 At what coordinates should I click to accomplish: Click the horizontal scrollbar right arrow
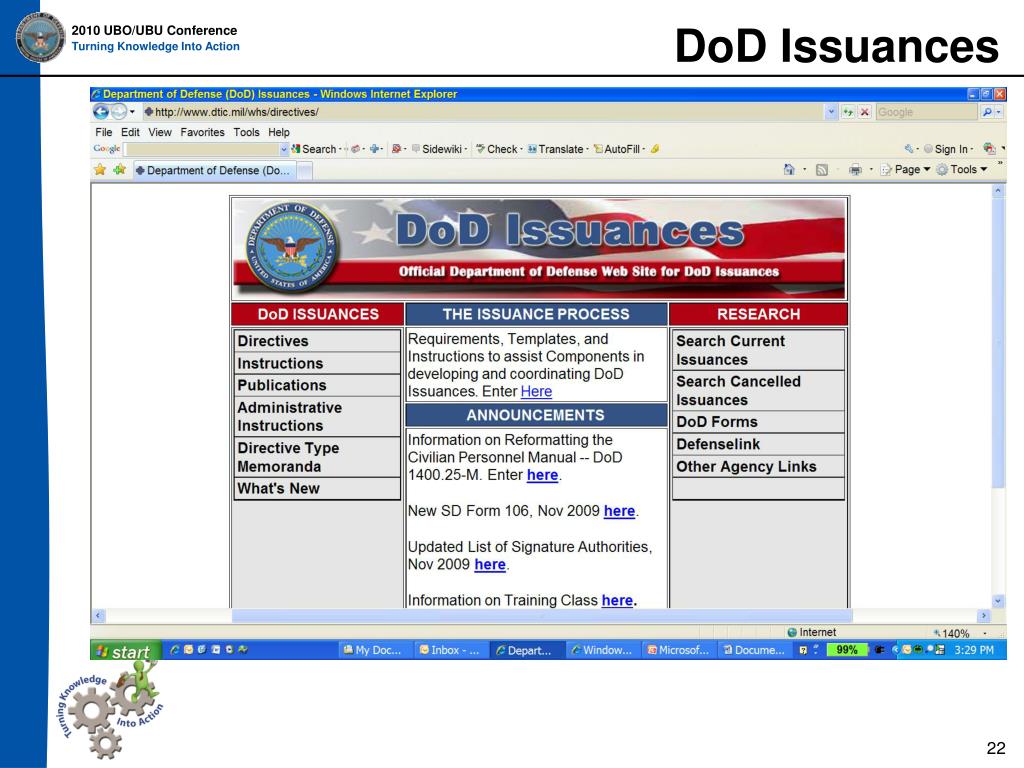pos(984,615)
